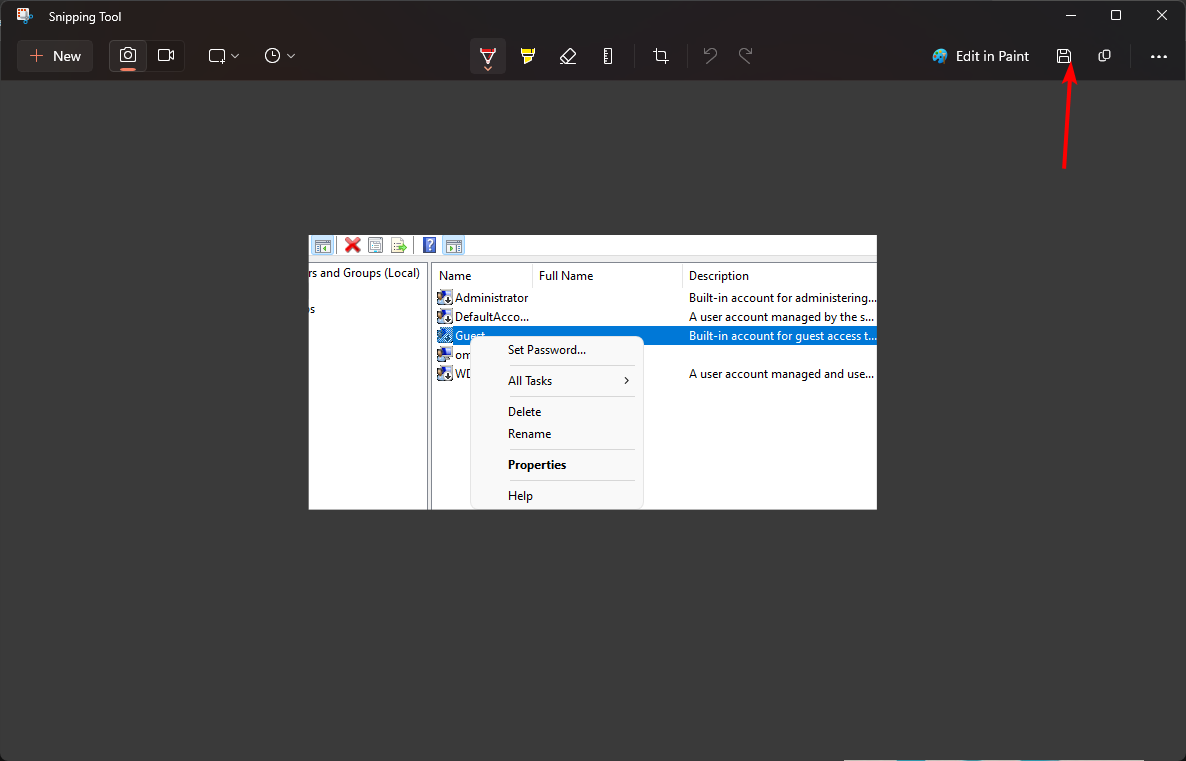Open the snip in Edit in Paint
This screenshot has width=1186, height=761.
[x=980, y=56]
